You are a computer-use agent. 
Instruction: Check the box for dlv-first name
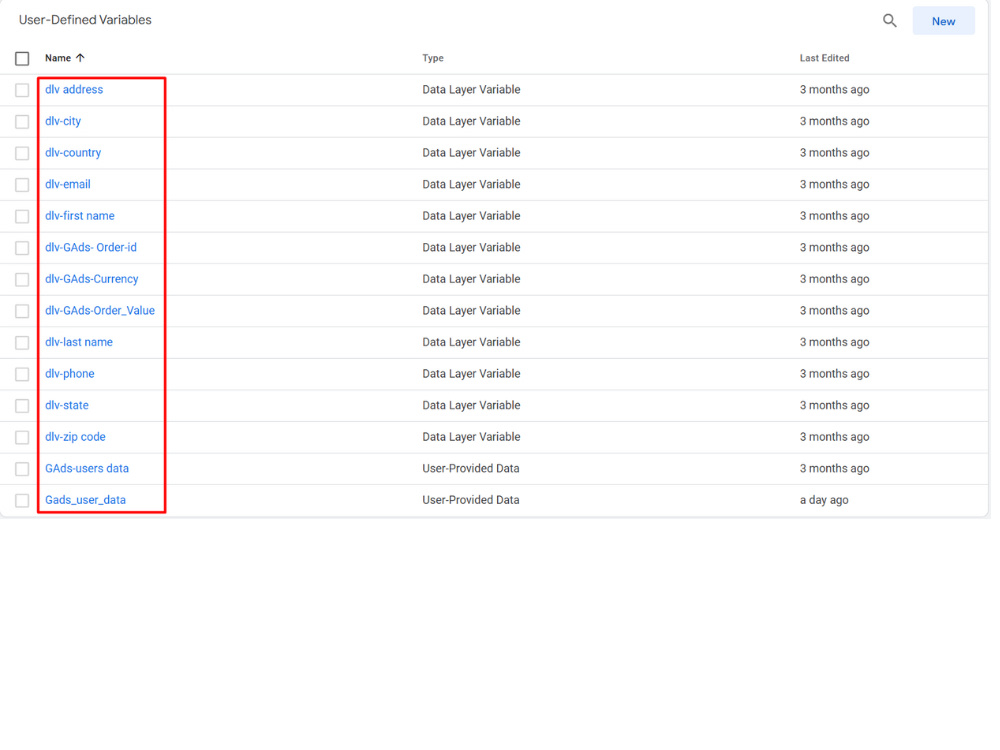[x=22, y=216]
